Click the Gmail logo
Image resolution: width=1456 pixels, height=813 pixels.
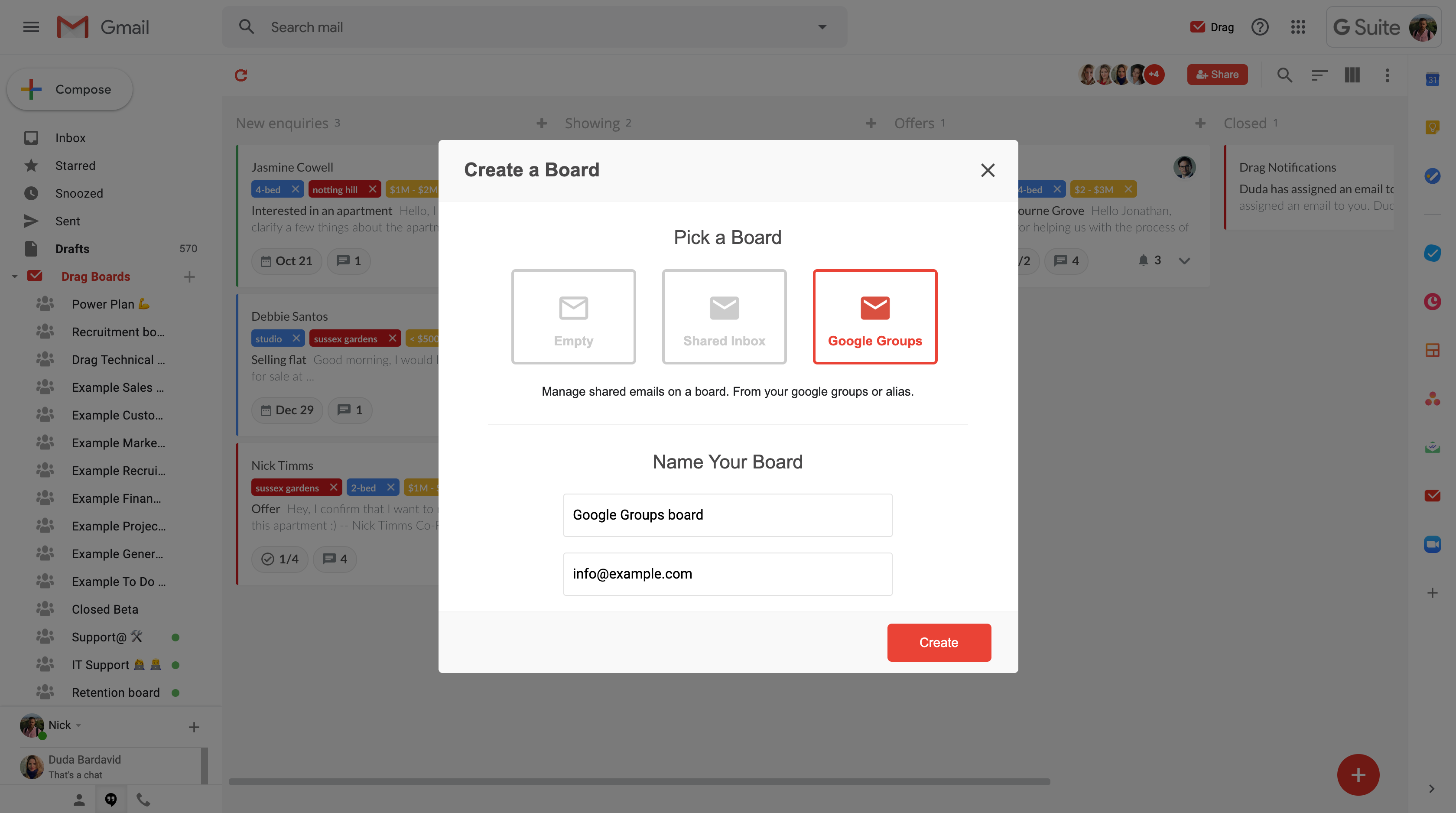point(103,27)
